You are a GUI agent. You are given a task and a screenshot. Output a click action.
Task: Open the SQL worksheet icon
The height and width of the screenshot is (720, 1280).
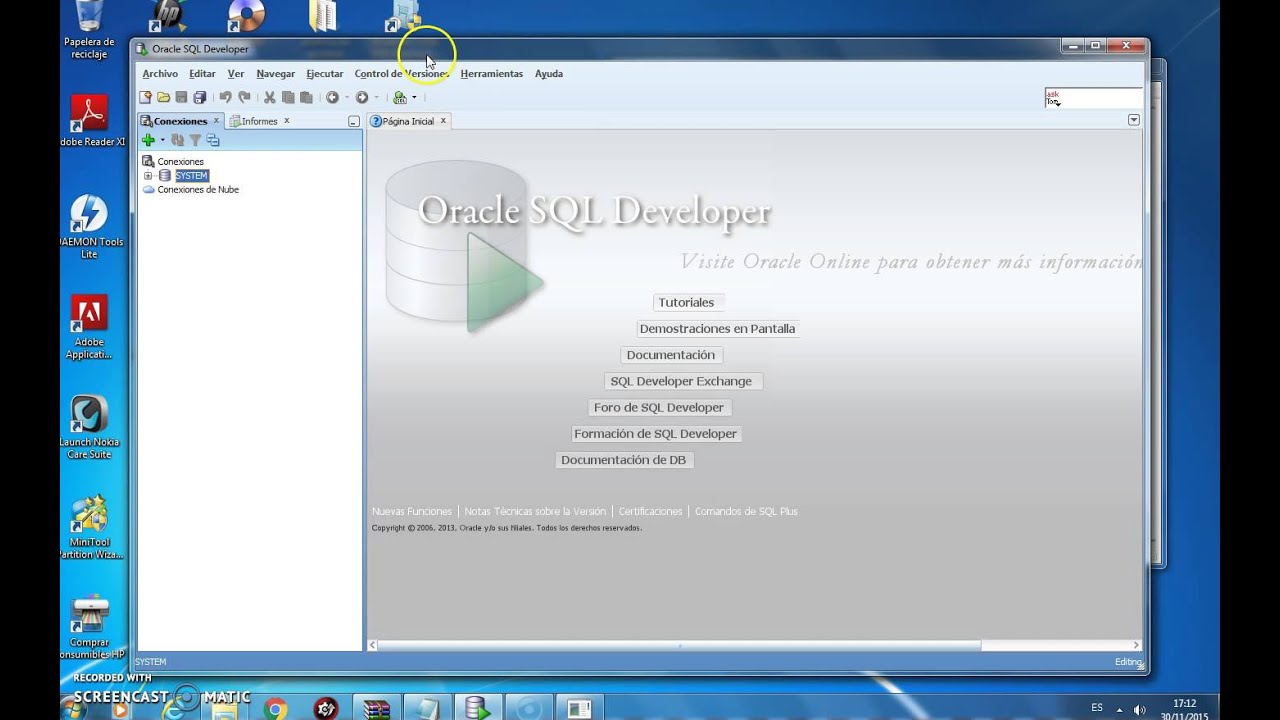click(x=399, y=97)
